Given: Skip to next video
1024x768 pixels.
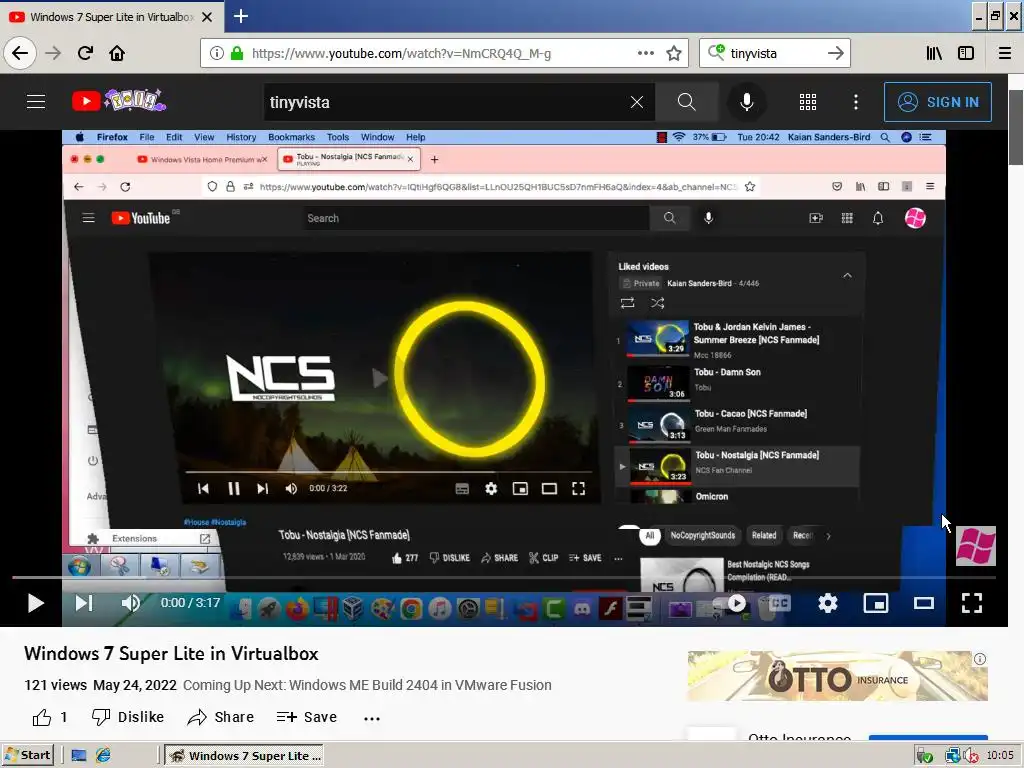Looking at the screenshot, I should pyautogui.click(x=84, y=603).
